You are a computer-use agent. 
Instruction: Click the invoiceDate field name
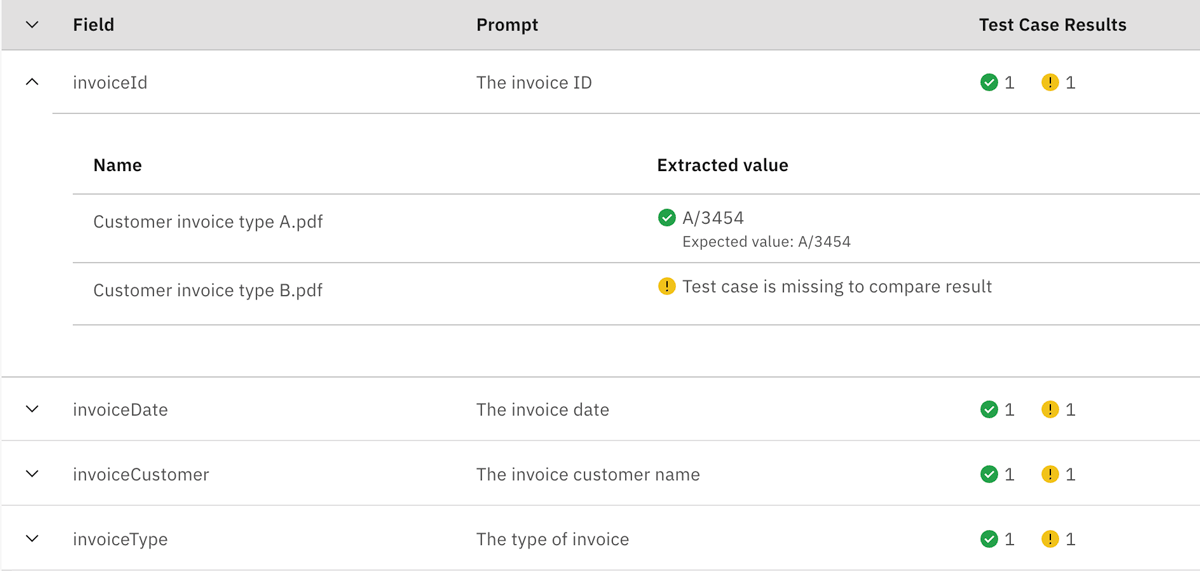pos(120,409)
